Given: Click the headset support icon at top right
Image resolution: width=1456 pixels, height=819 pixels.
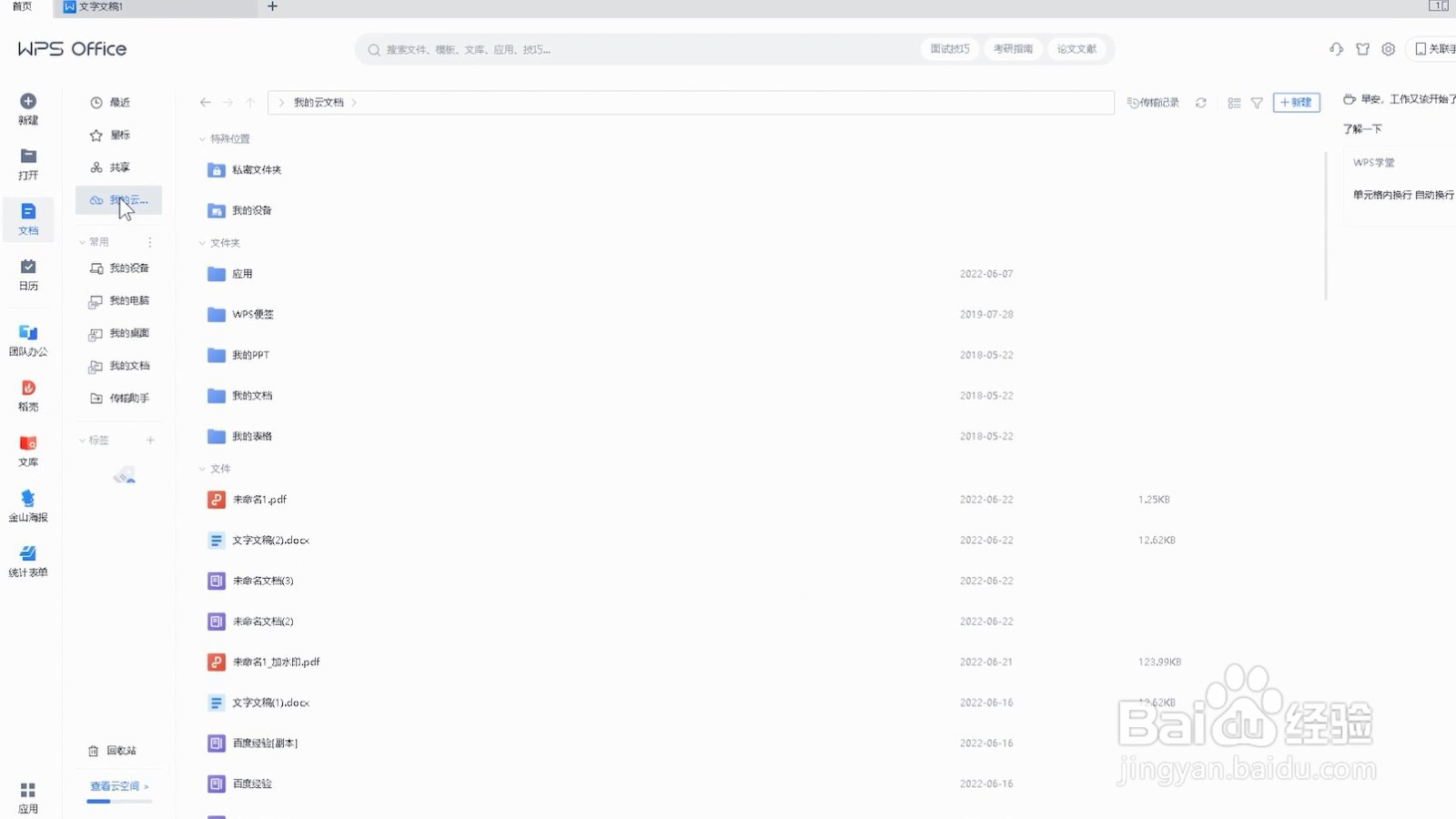Looking at the screenshot, I should [1336, 49].
